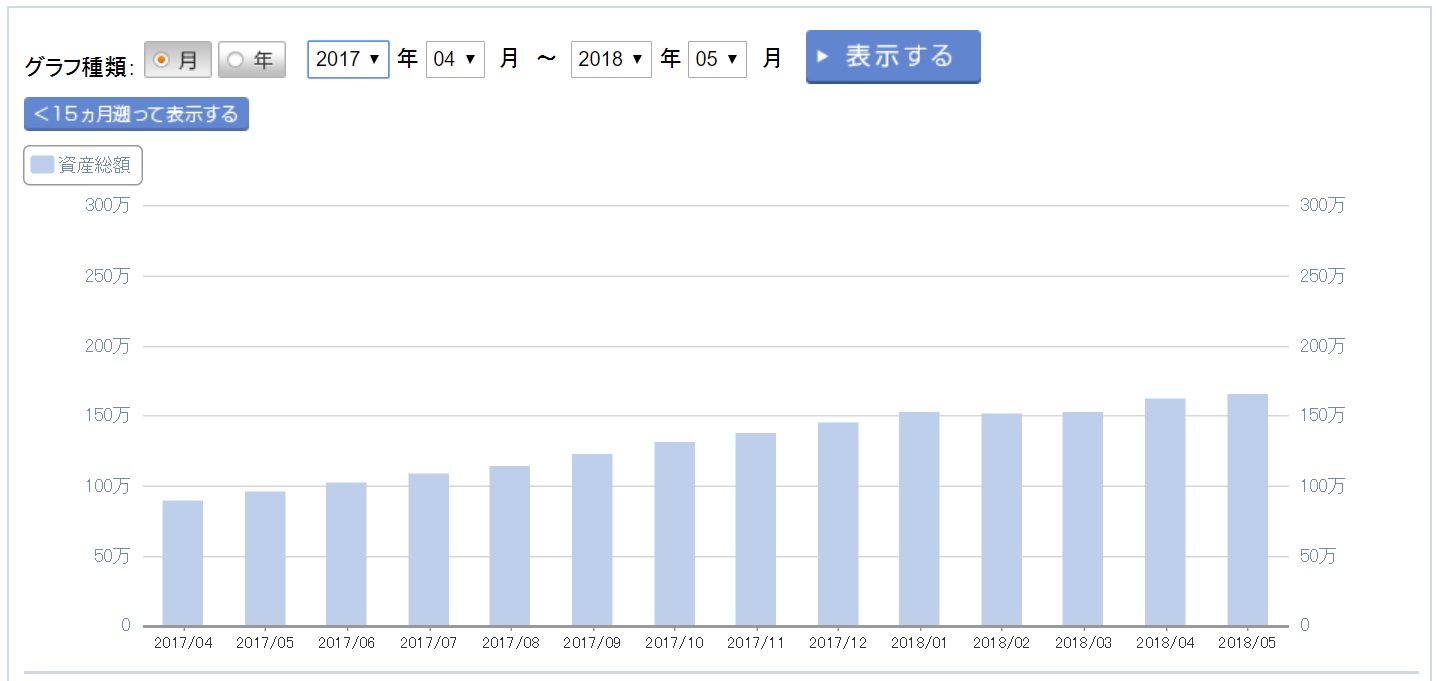Pick the 2017/11 bar
The width and height of the screenshot is (1436, 681).
point(756,530)
